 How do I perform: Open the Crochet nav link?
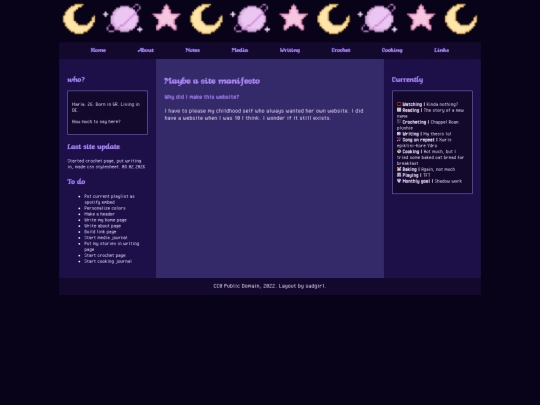coord(341,50)
